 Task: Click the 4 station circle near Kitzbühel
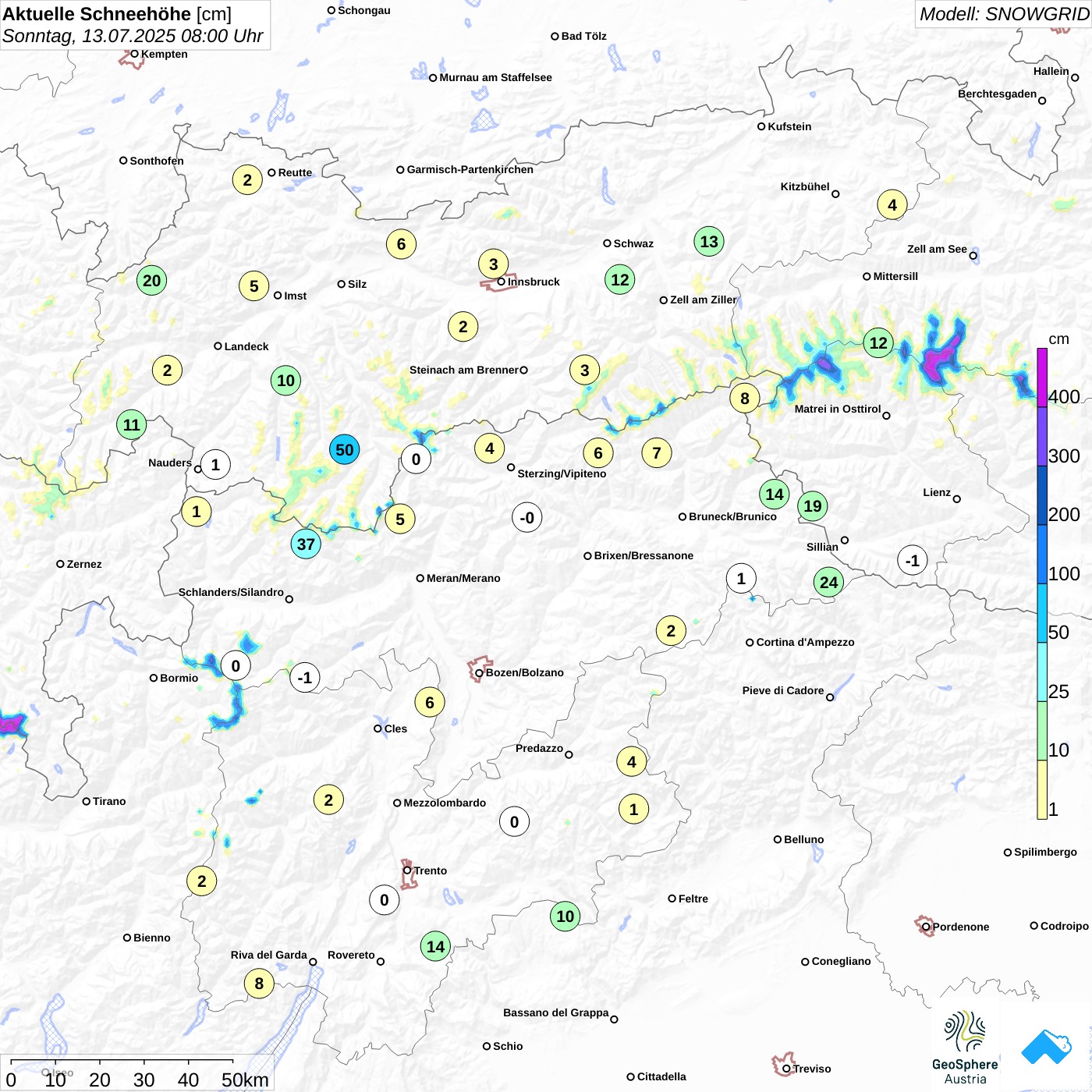(892, 204)
